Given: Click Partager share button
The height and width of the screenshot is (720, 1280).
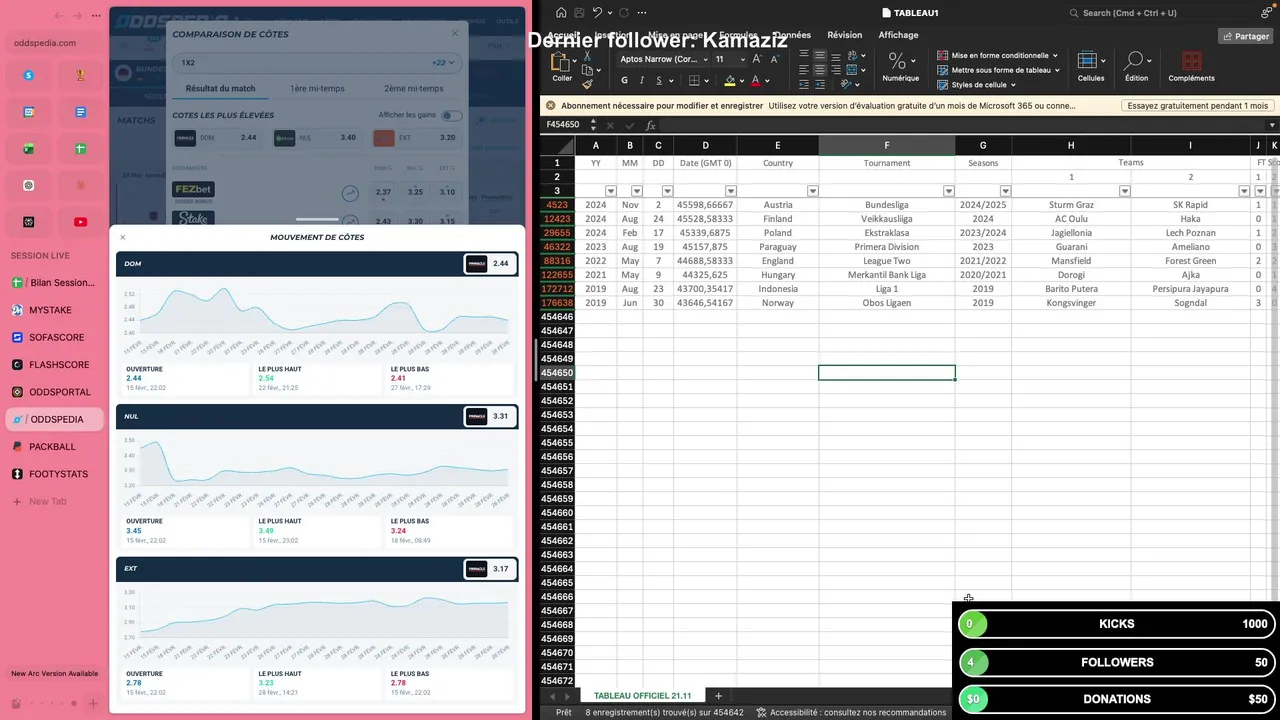Looking at the screenshot, I should [x=1245, y=36].
